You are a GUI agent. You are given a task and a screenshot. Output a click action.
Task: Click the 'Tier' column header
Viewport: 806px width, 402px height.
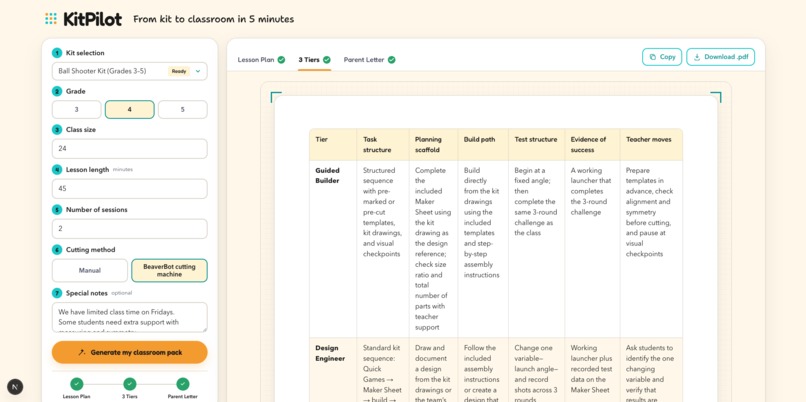[333, 144]
